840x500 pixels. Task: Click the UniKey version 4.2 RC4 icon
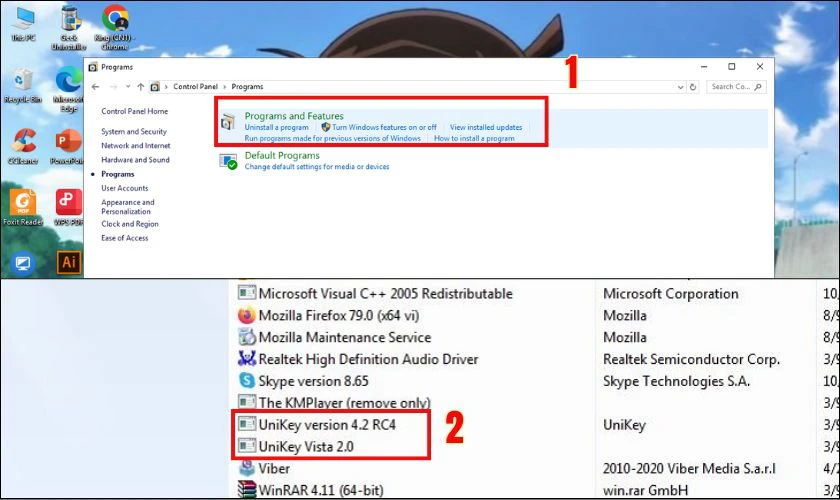point(246,424)
